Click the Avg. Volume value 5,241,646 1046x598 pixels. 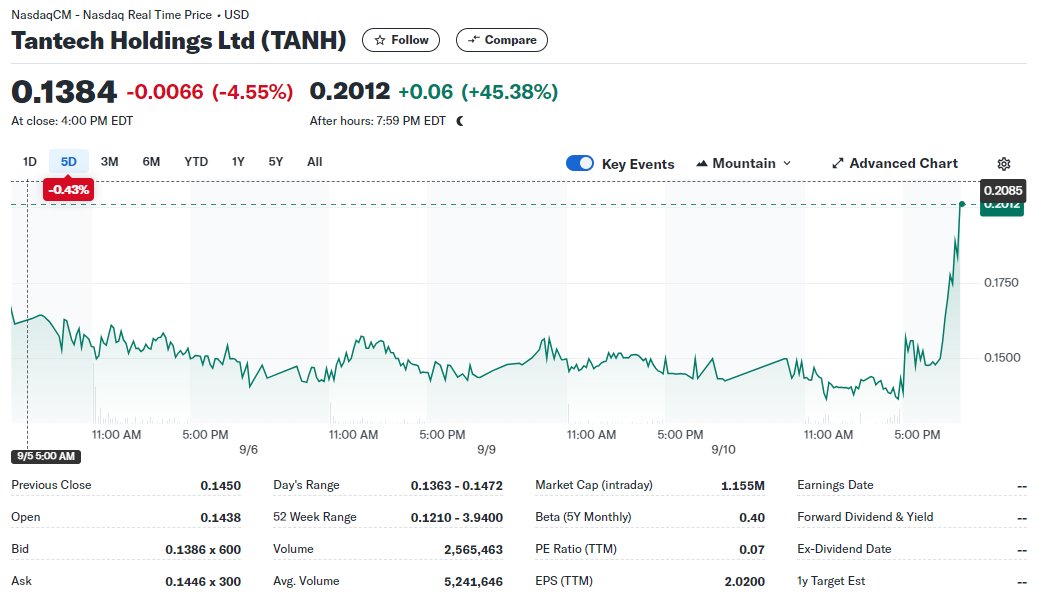click(x=474, y=582)
